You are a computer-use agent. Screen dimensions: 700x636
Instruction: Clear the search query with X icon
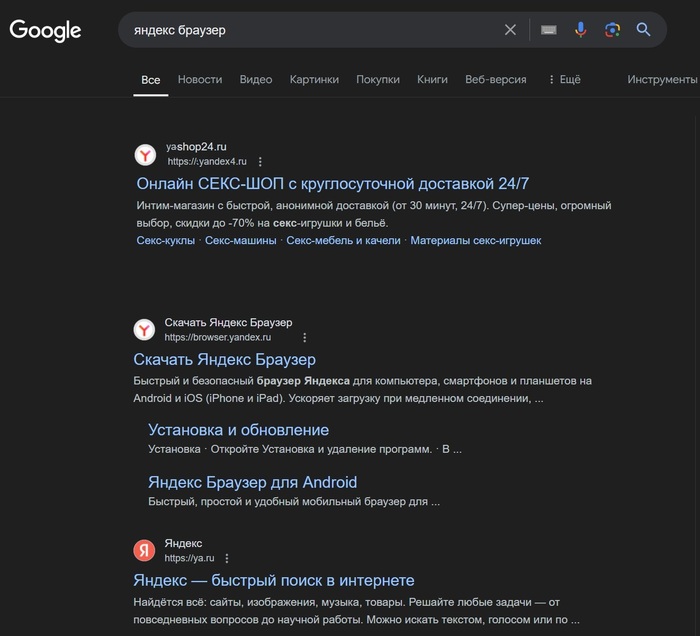point(510,30)
